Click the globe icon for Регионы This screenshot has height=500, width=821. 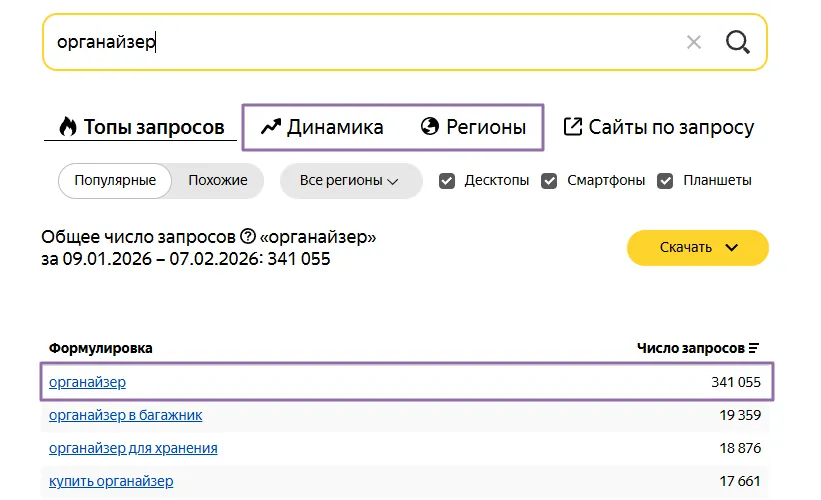coord(430,127)
